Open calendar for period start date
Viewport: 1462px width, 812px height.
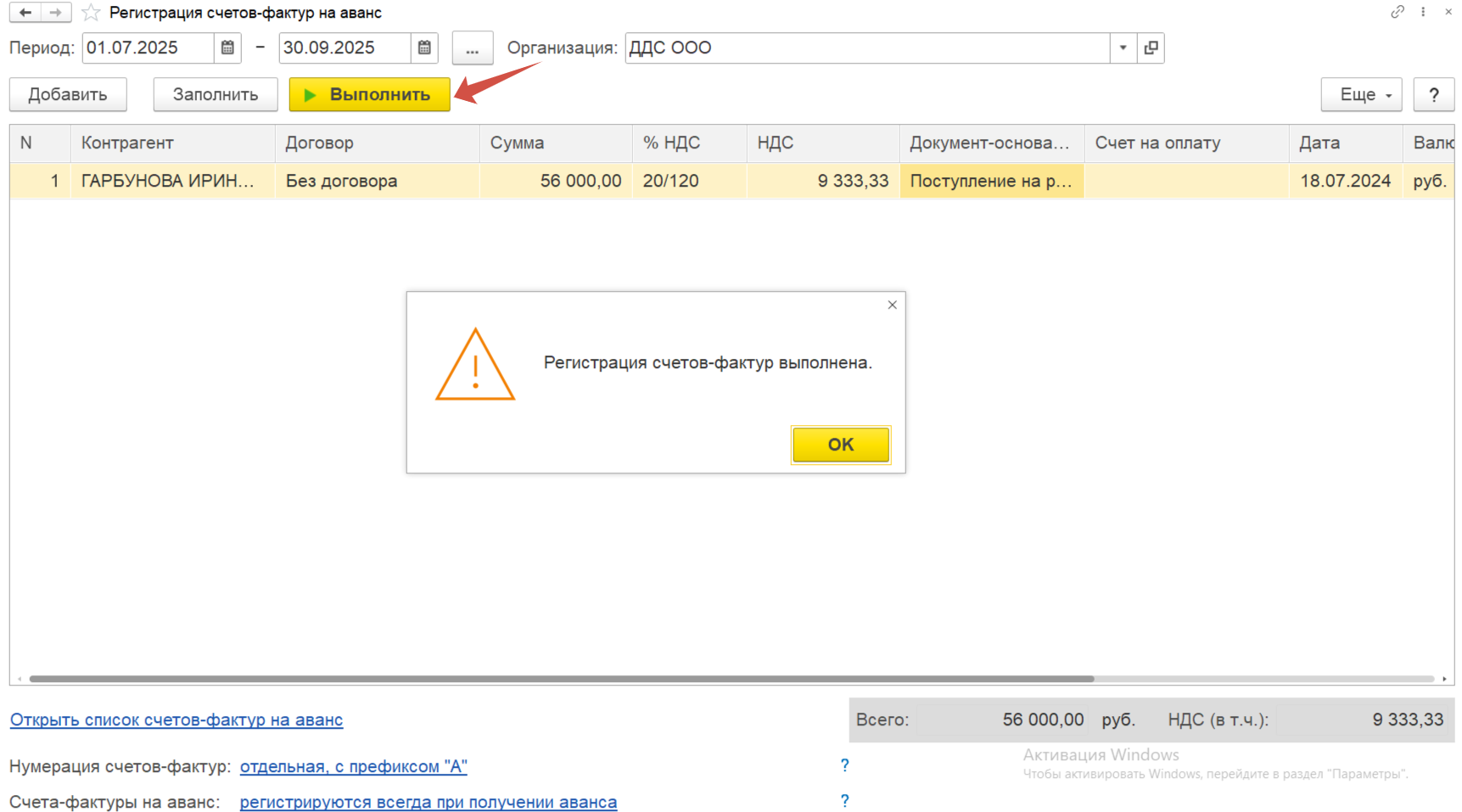[x=227, y=48]
